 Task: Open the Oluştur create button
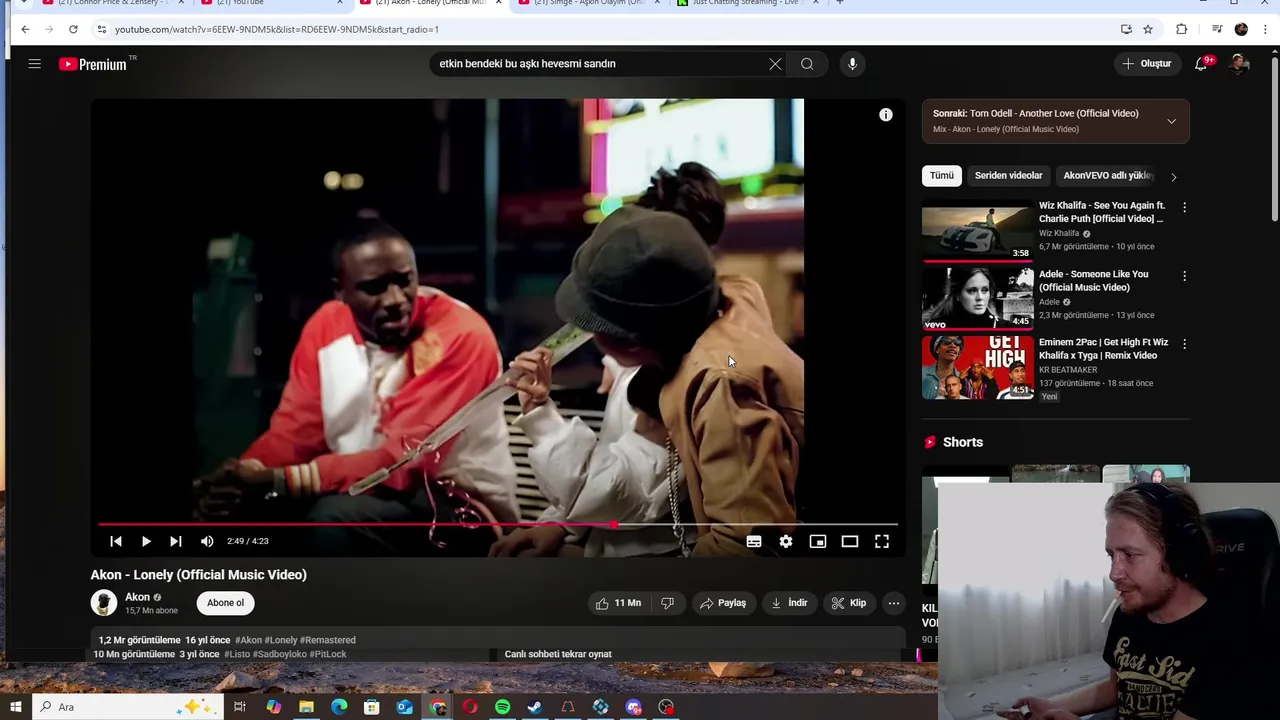pos(1147,64)
